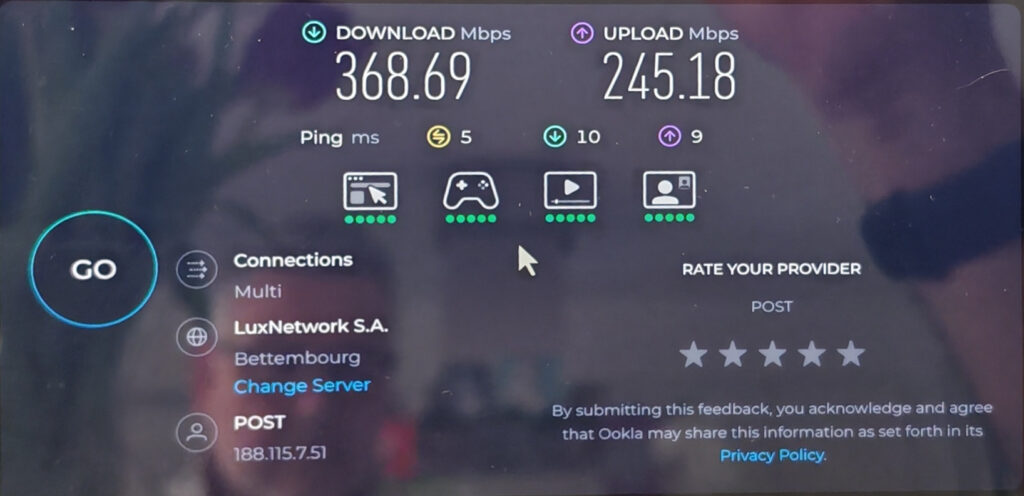1024x496 pixels.
Task: Click the Change Server link
Action: [302, 386]
